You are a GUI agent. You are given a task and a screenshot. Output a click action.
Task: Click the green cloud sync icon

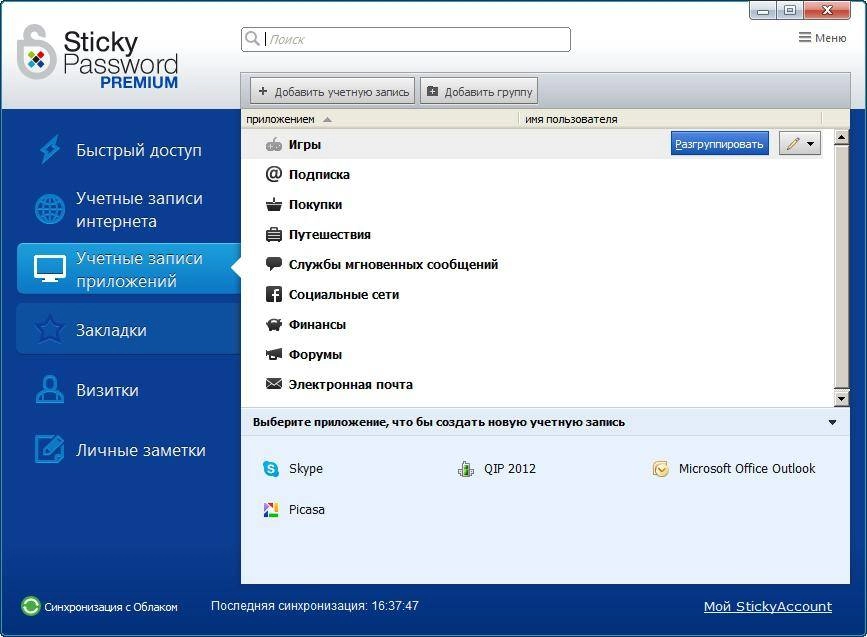tap(31, 606)
